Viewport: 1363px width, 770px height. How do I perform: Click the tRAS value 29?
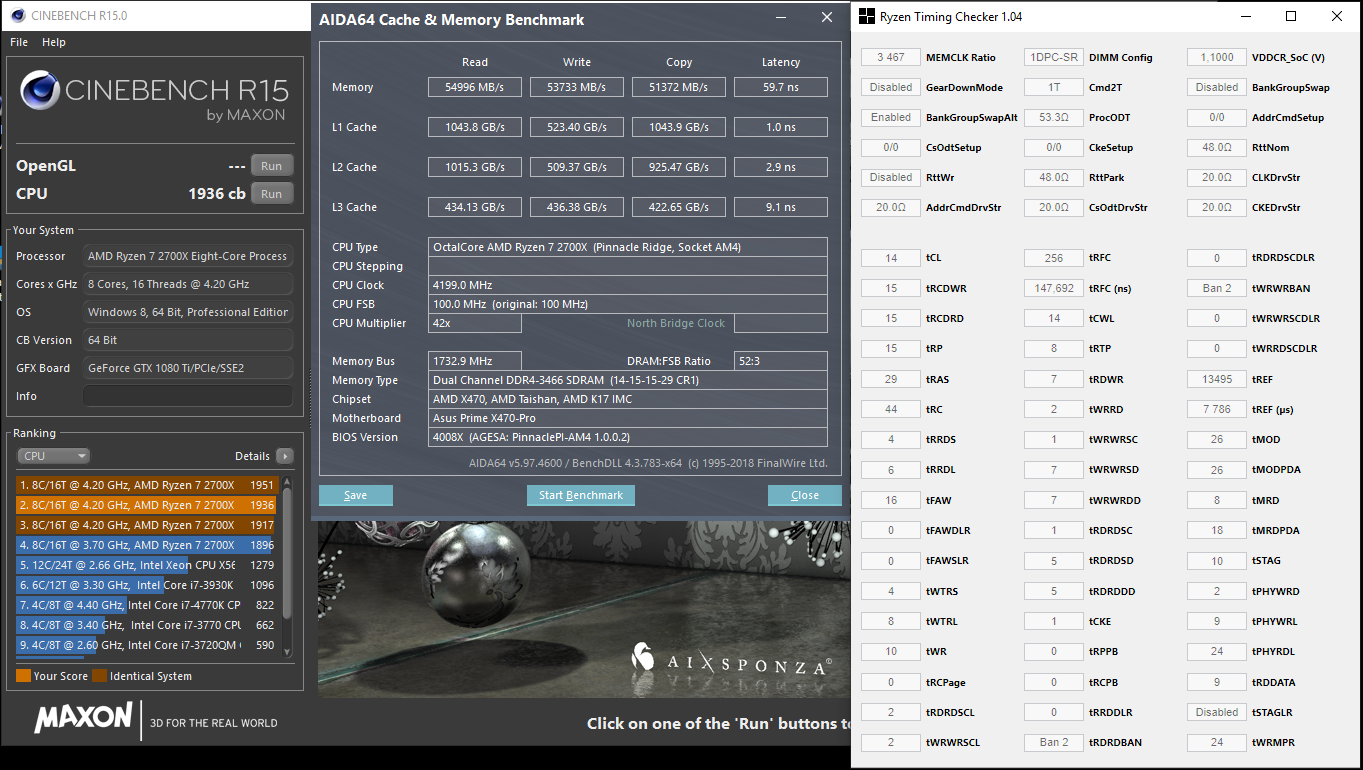(x=890, y=379)
